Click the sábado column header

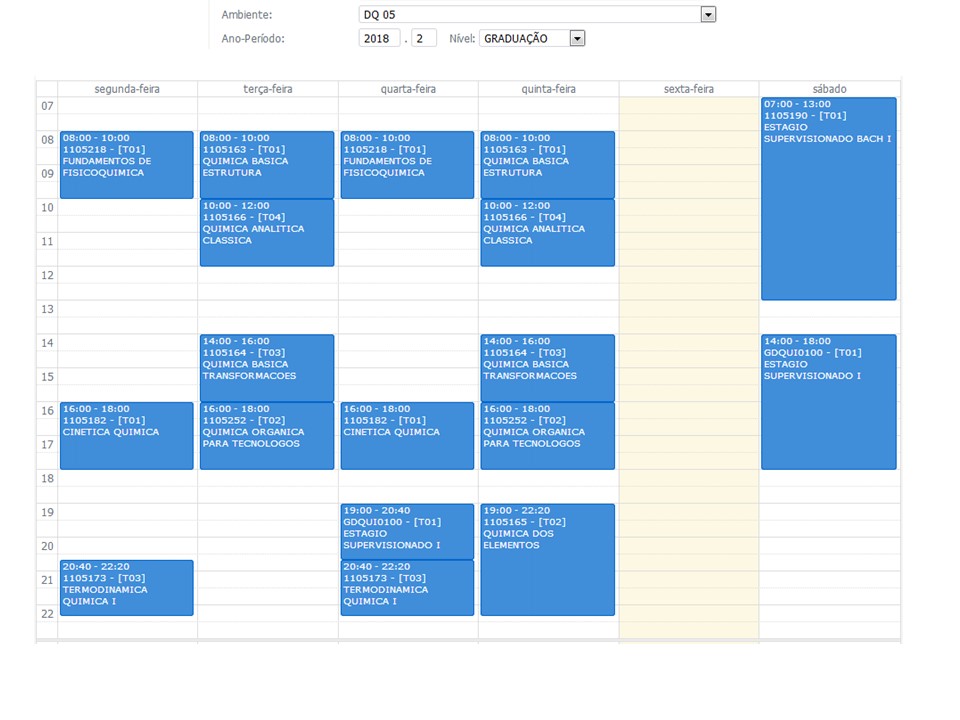829,89
